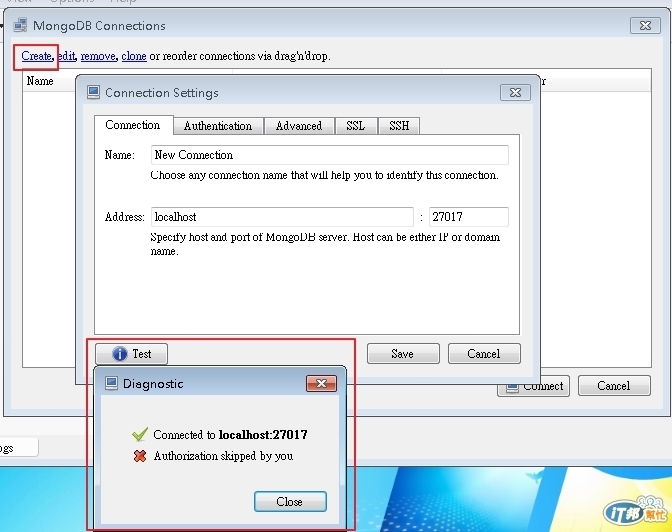Screen dimensions: 672x532
Task: Close the MongoDB Connections window
Action: [645, 26]
